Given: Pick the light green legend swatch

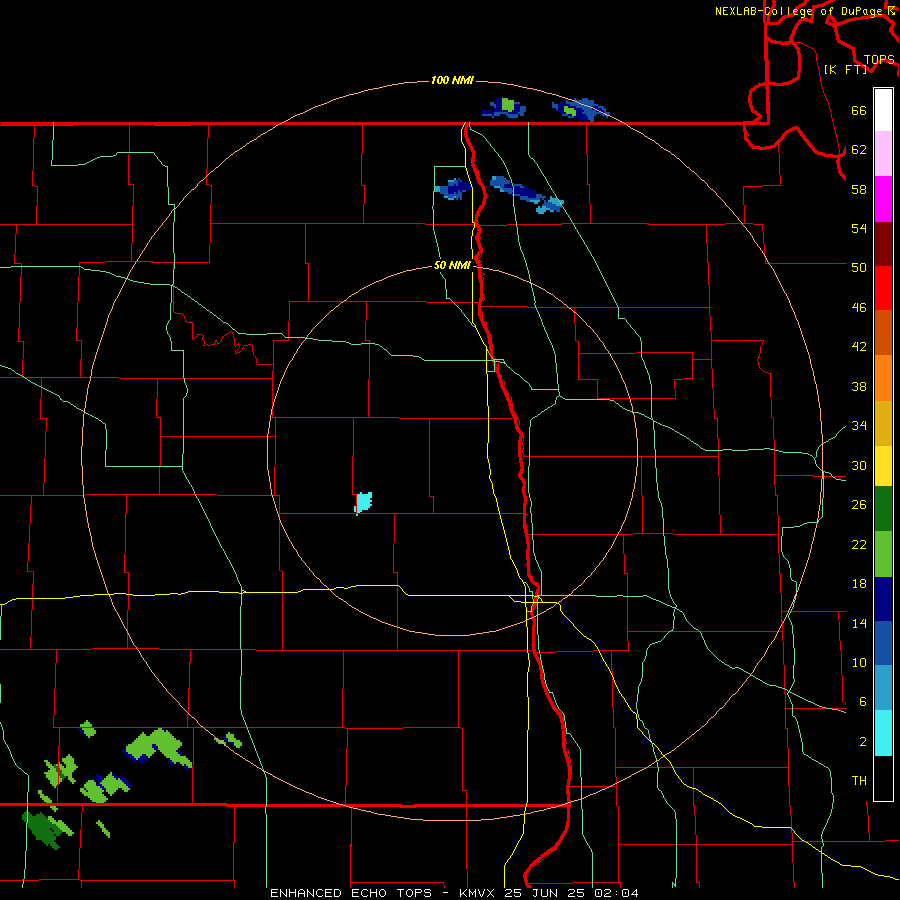Looking at the screenshot, I should coord(883,554).
